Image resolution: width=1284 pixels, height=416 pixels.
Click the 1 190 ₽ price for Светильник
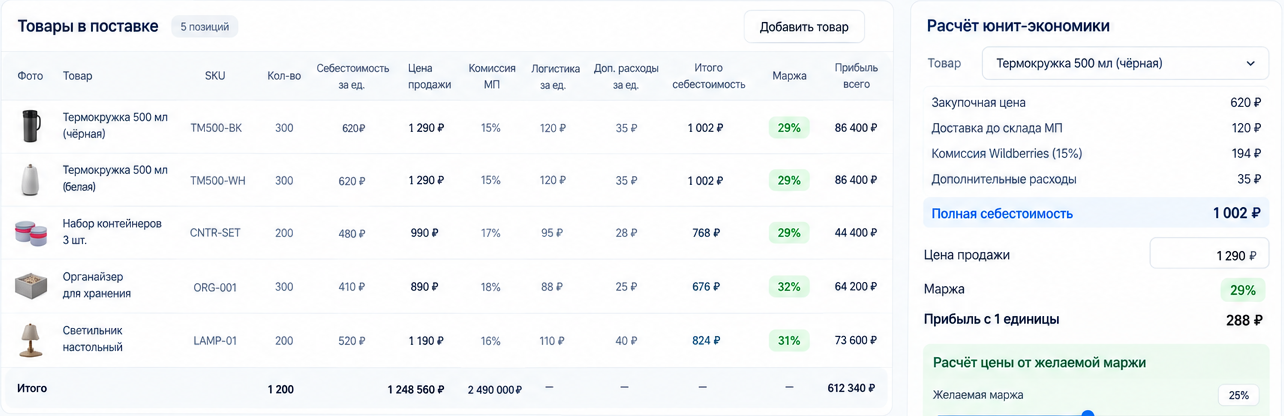point(426,340)
